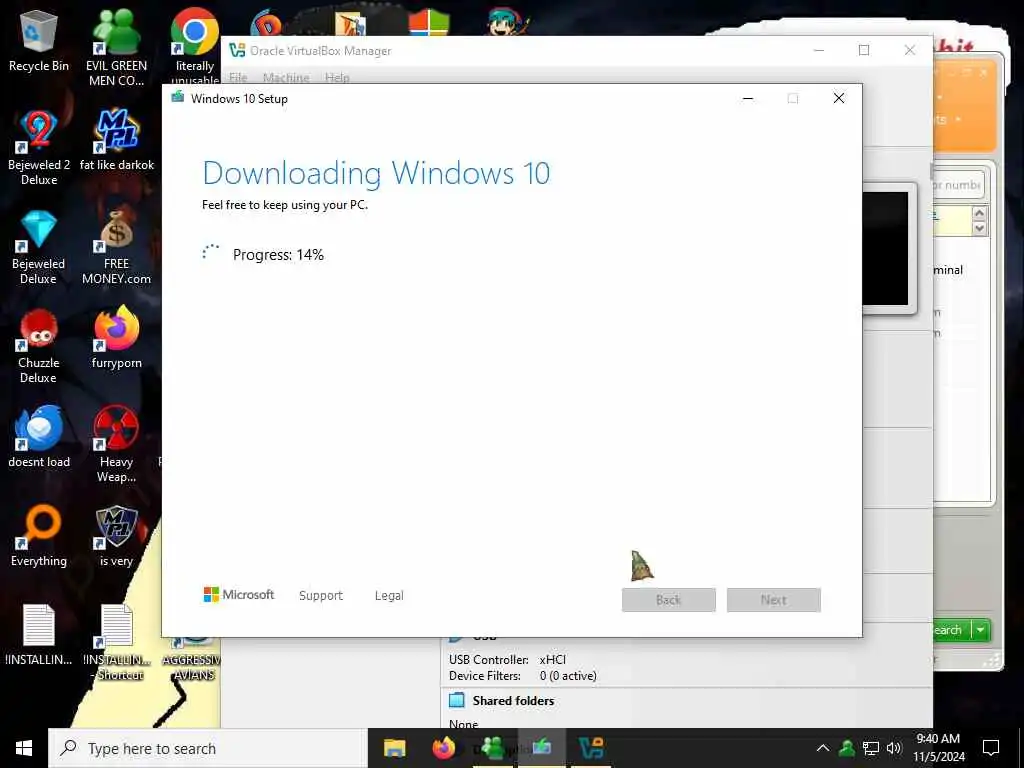Open the EVIL GREEN MEN CO desktop shortcut
Image resolution: width=1024 pixels, height=768 pixels.
point(116,47)
